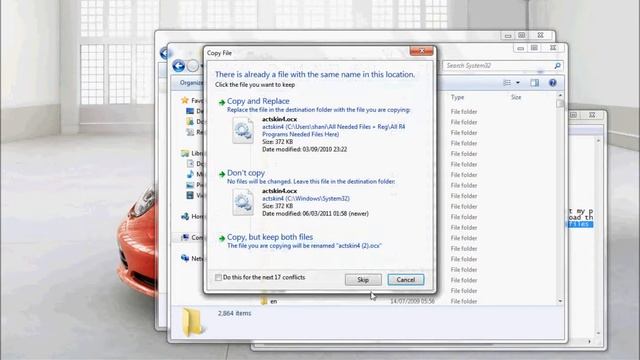Click the Forward arrow in the System32 window

pyautogui.click(x=193, y=66)
